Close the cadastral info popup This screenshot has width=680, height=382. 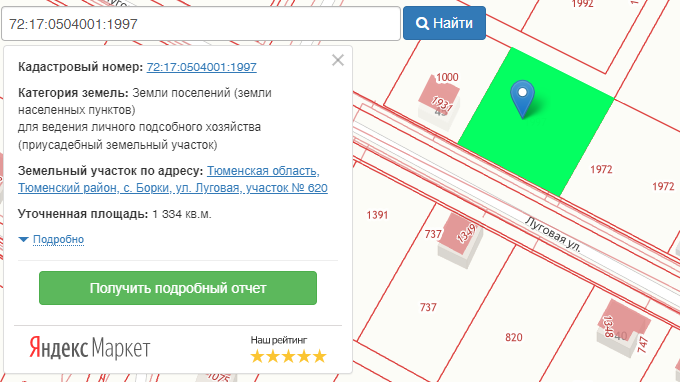pyautogui.click(x=338, y=60)
